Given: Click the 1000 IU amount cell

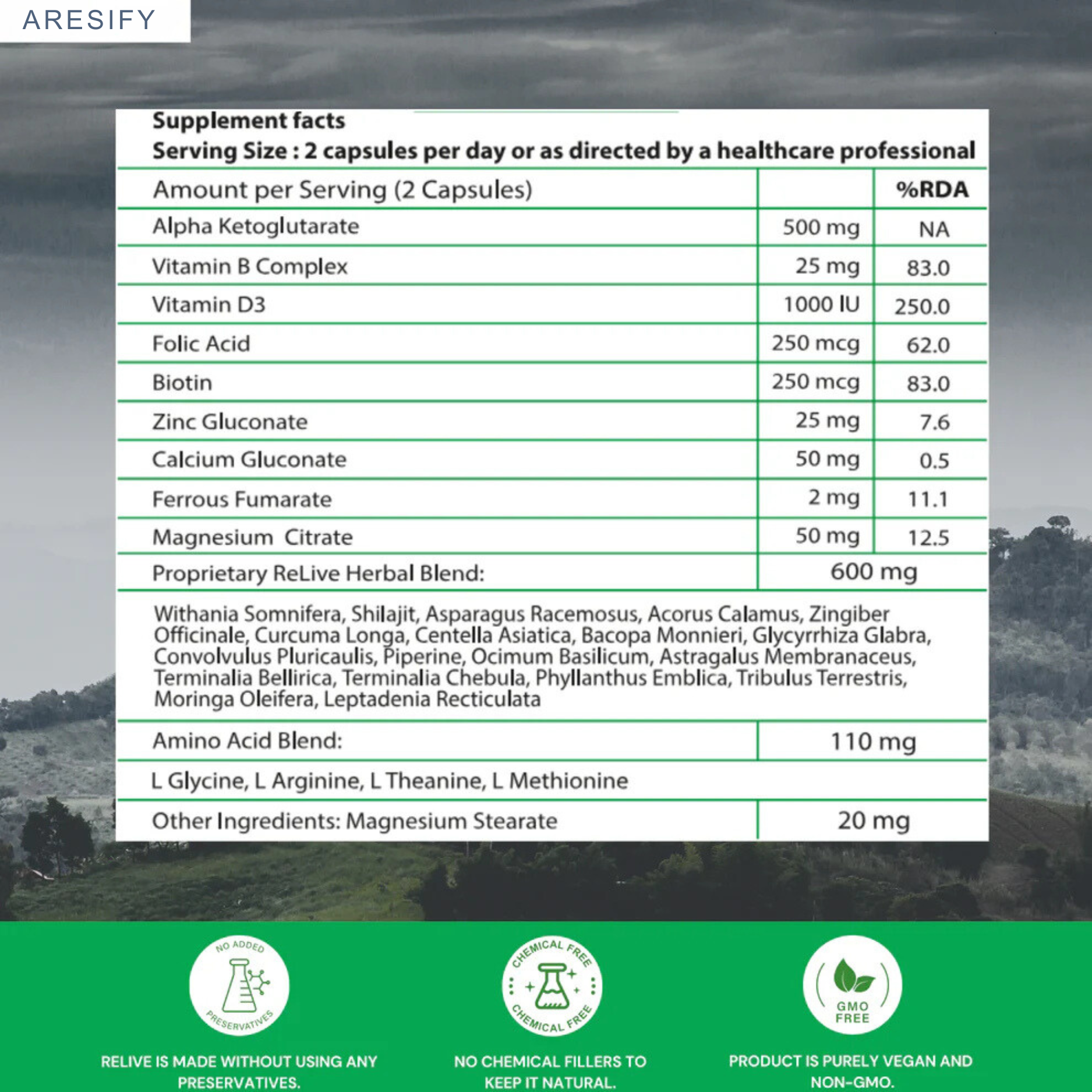Looking at the screenshot, I should pos(822,304).
